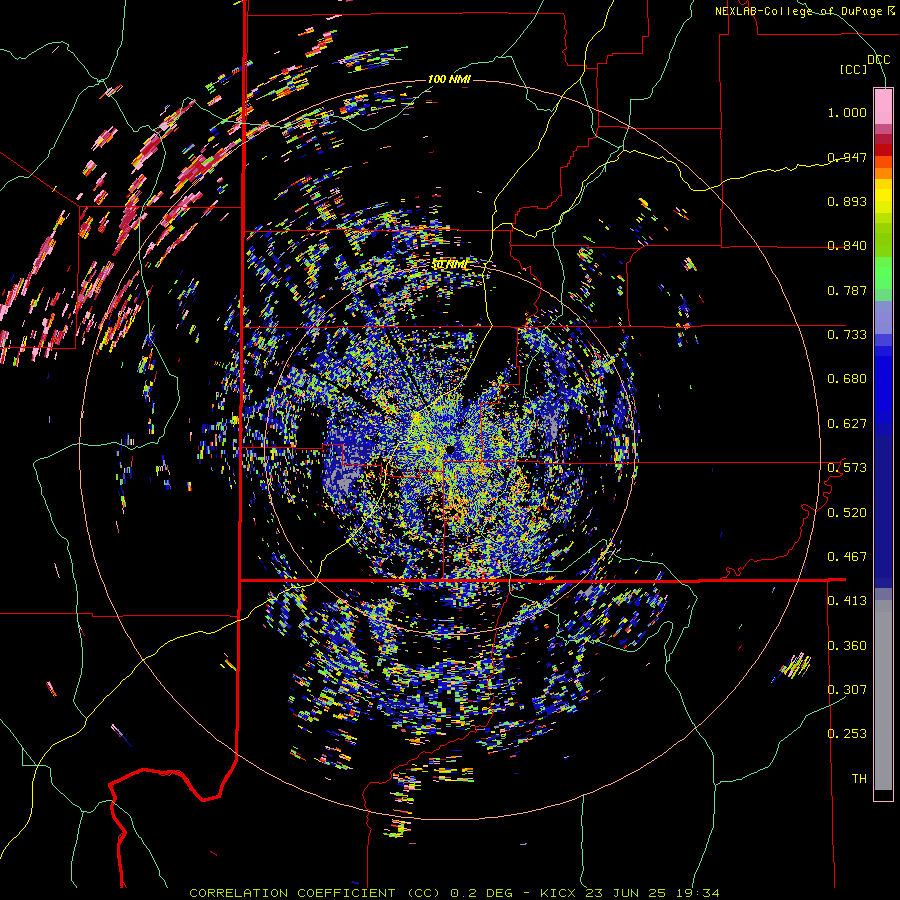Click the TH threshold label
The width and height of the screenshot is (900, 900).
pos(859,779)
